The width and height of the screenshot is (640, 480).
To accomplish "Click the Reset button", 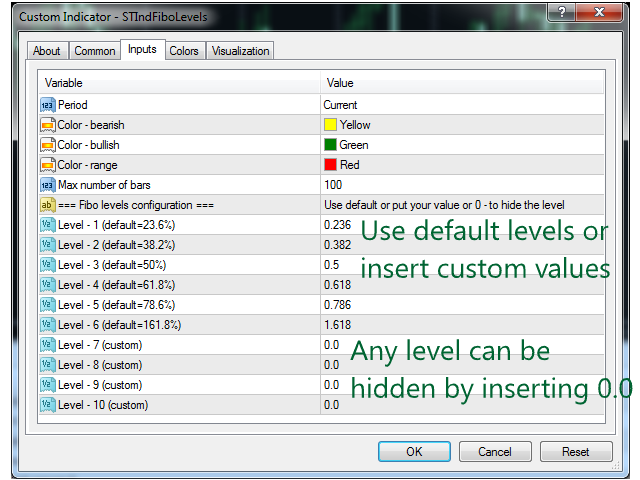I will coord(575,452).
